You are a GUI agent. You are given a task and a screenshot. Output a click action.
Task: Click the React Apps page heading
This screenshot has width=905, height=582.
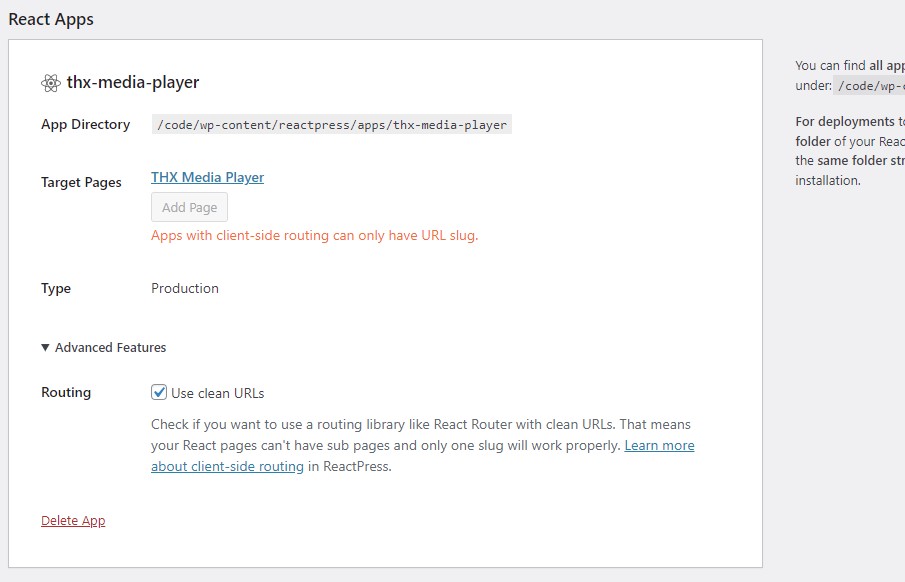pyautogui.click(x=51, y=19)
